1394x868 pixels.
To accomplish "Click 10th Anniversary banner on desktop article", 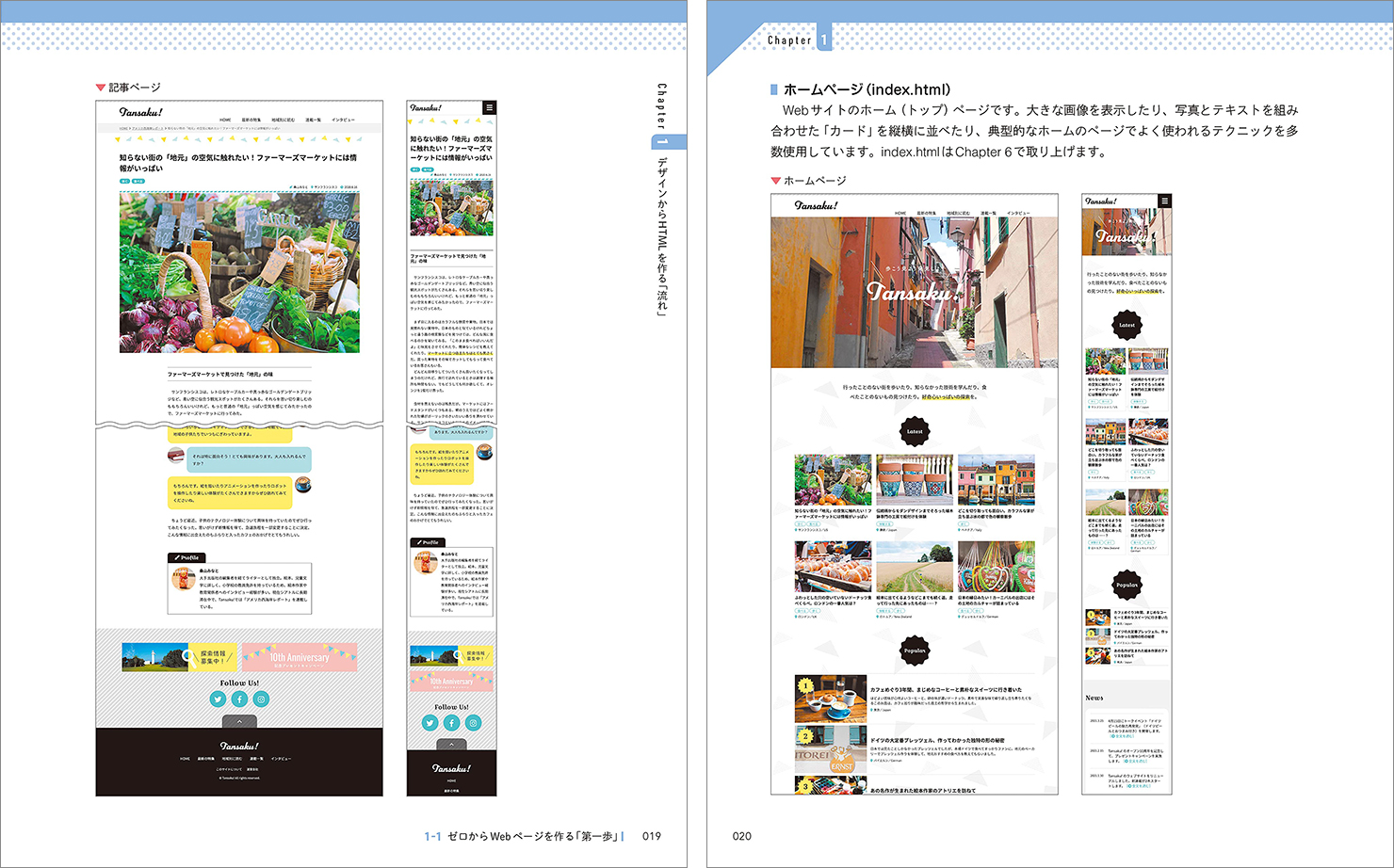I will click(300, 657).
